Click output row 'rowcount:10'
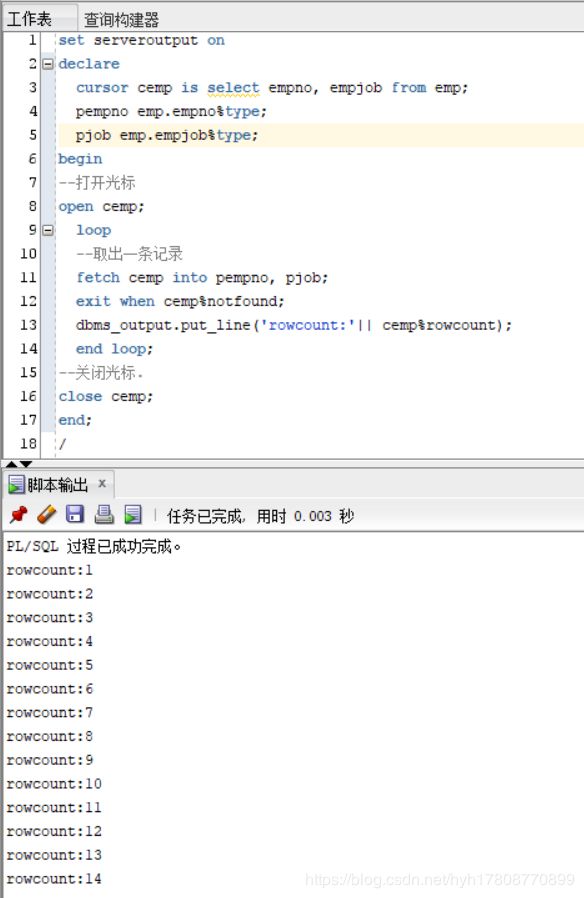 pos(54,784)
